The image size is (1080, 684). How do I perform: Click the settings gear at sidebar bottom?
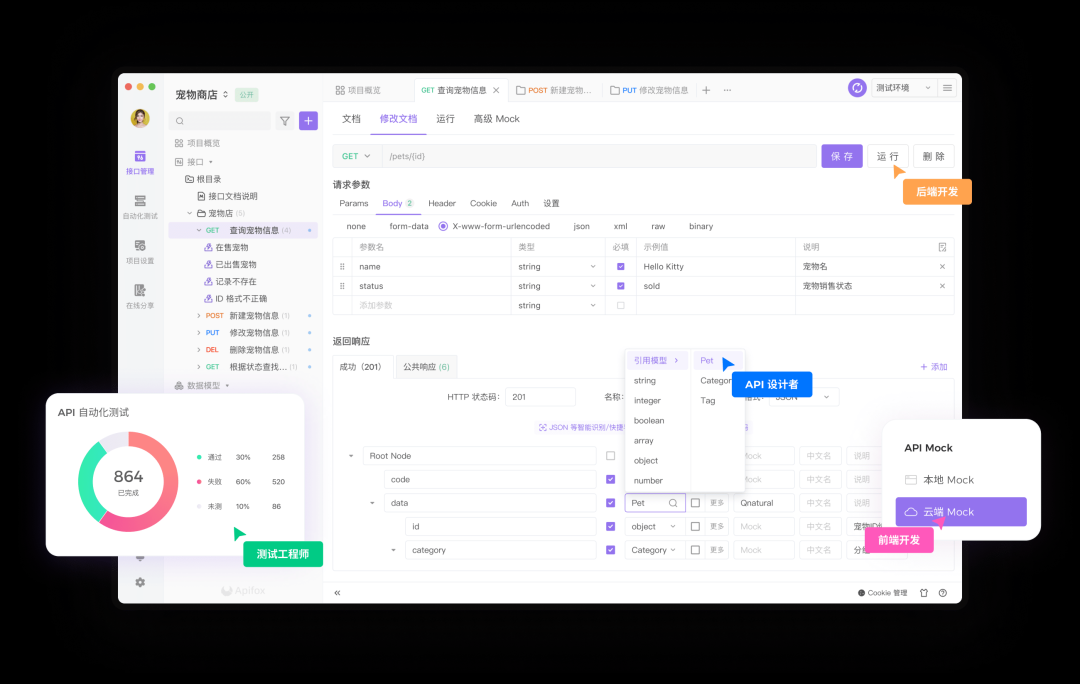140,582
